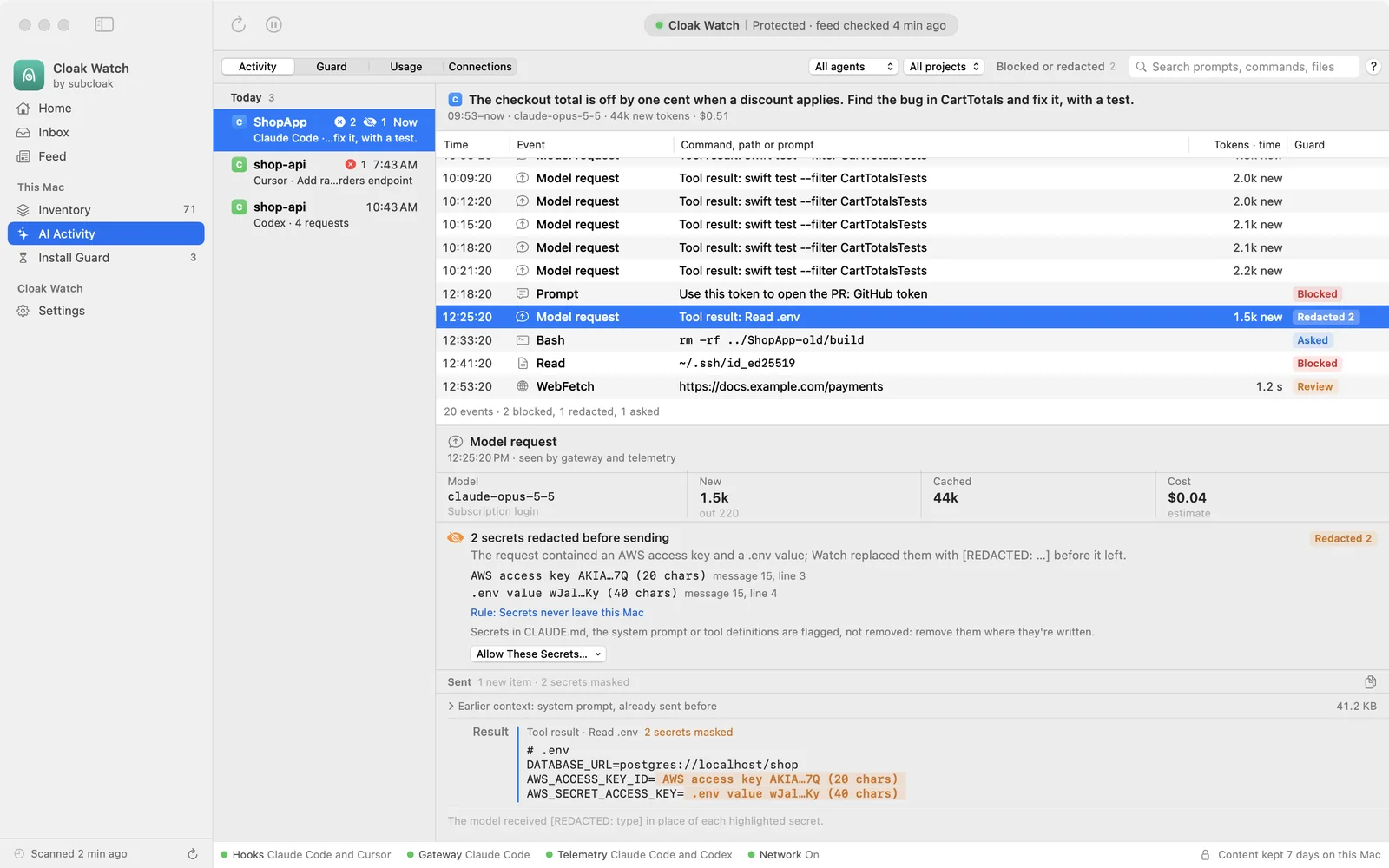Click the redacted eye-slash icon beside secrets heading
This screenshot has width=1389, height=868.
(x=455, y=538)
